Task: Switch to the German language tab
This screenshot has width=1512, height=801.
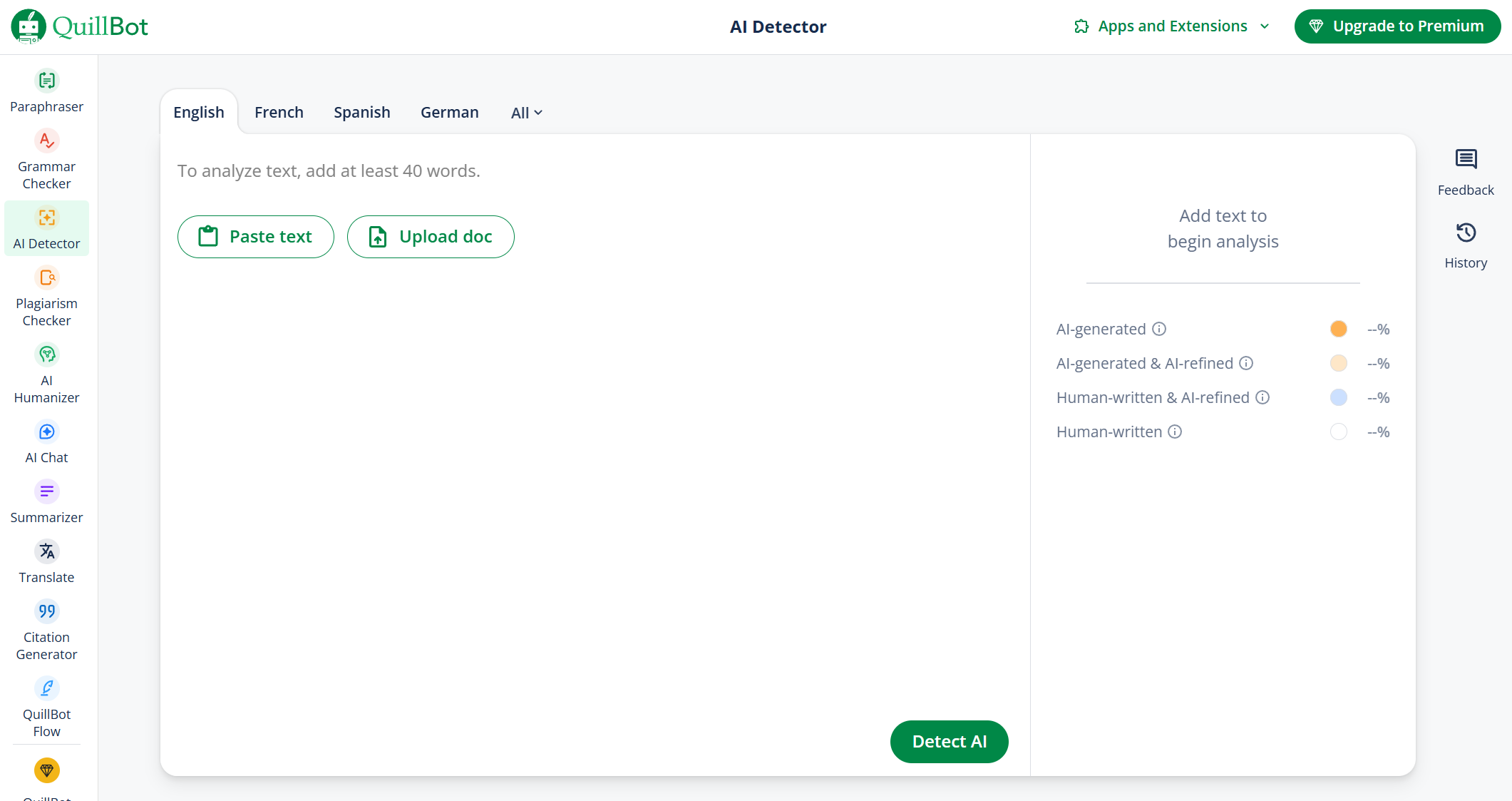Action: click(x=450, y=112)
